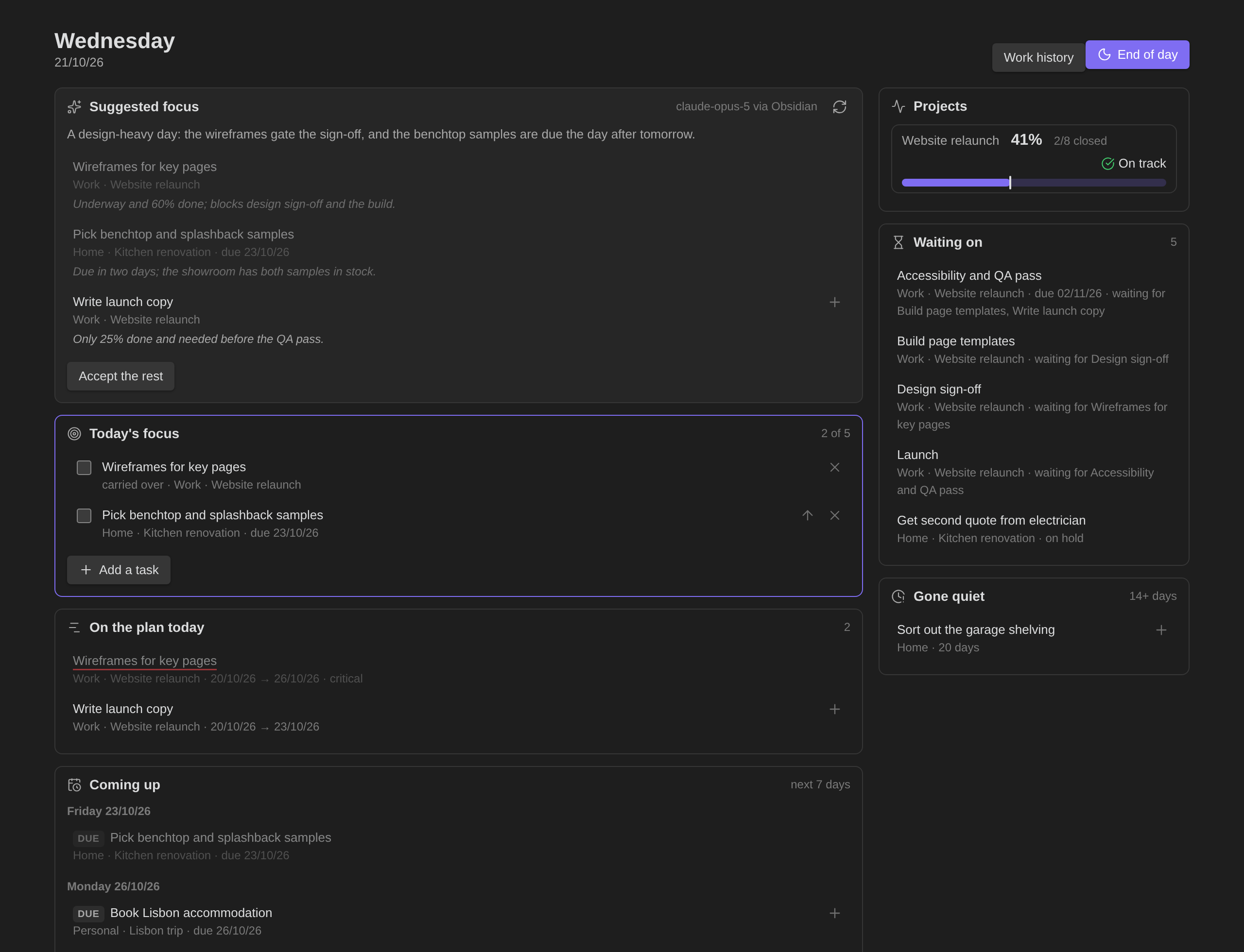
Task: Click the Monday 26/10/26 date heading
Action: click(113, 886)
